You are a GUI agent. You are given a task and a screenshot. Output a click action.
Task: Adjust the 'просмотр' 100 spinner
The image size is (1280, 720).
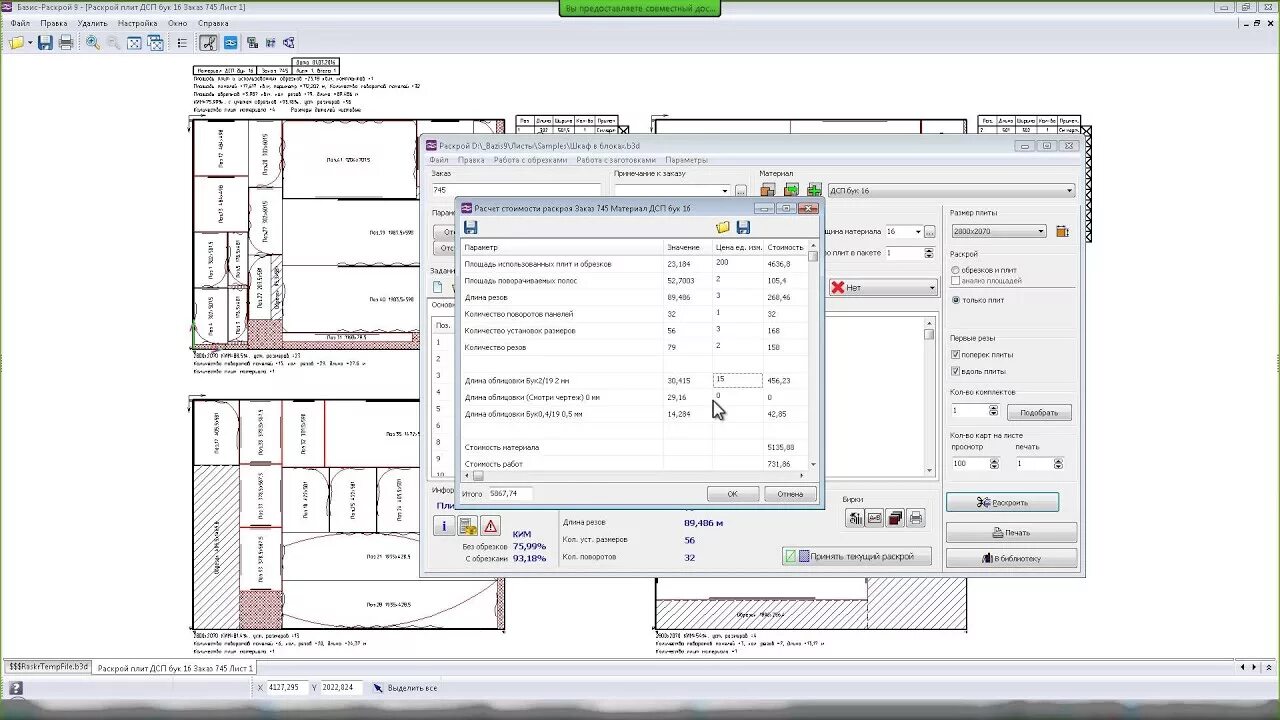993,464
